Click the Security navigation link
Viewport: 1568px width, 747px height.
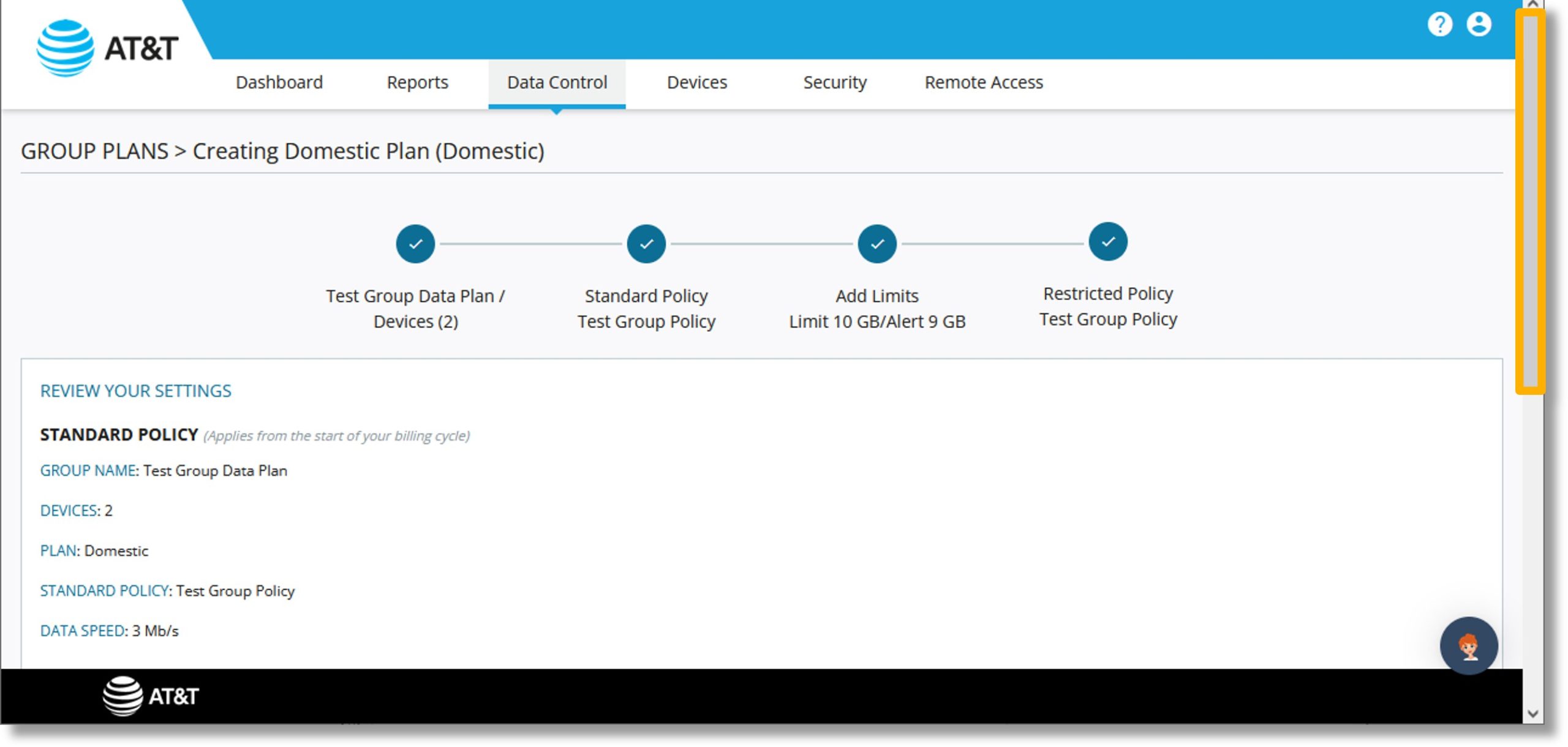click(x=834, y=82)
